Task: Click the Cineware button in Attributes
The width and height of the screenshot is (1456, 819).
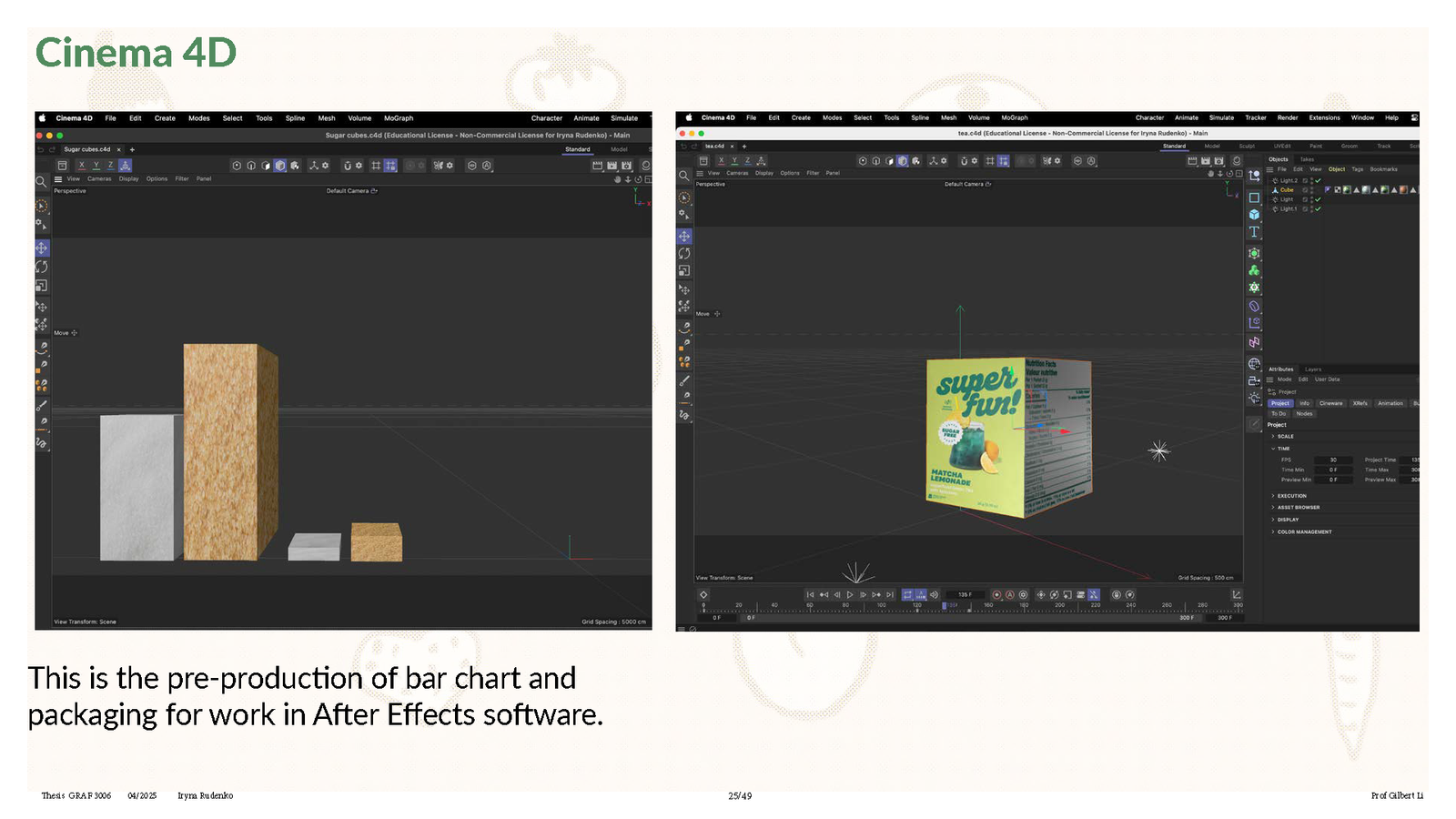Action: (1330, 403)
